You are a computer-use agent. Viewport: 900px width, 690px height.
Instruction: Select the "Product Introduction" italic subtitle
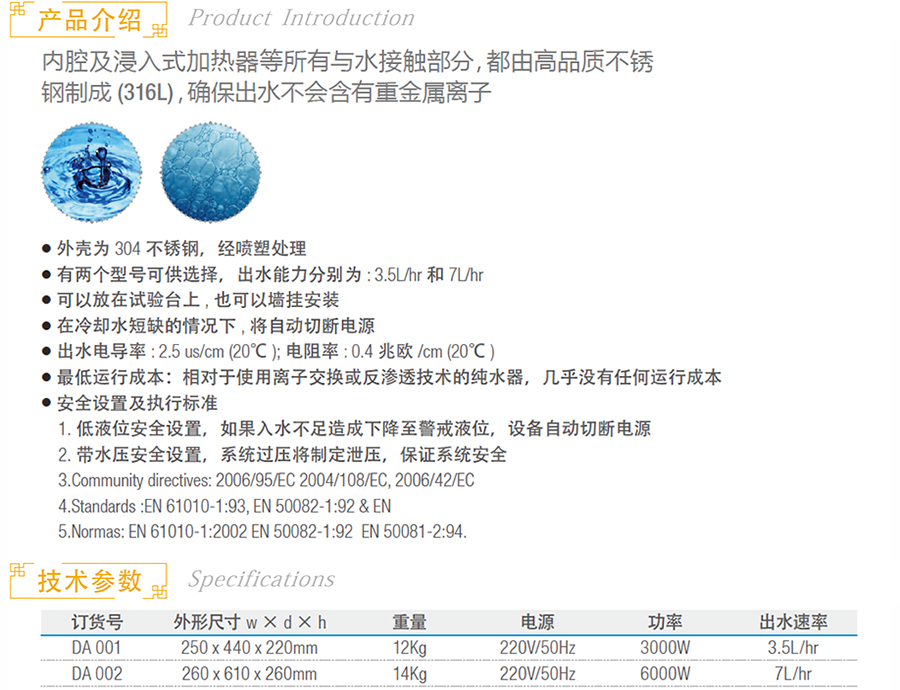click(301, 18)
